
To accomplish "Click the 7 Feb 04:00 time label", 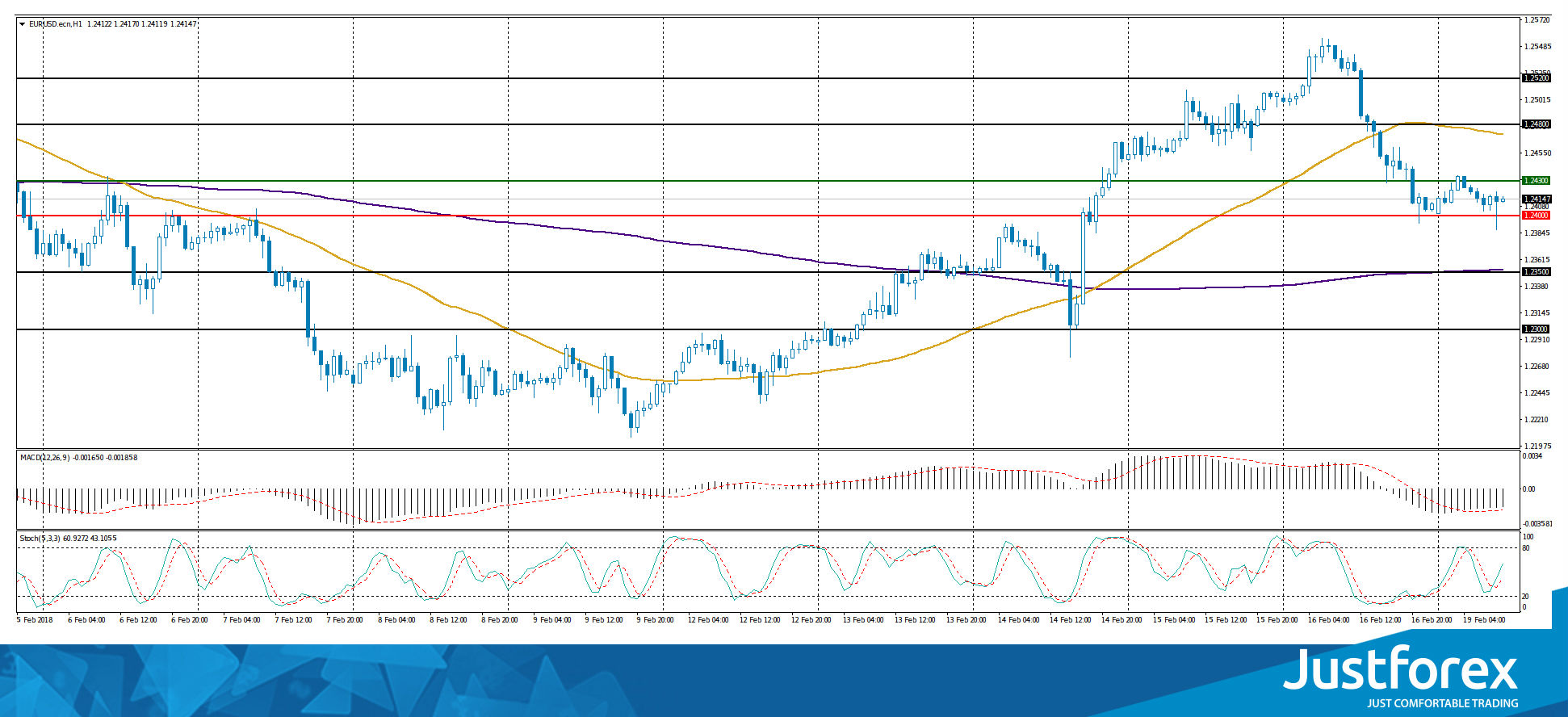I will point(241,620).
